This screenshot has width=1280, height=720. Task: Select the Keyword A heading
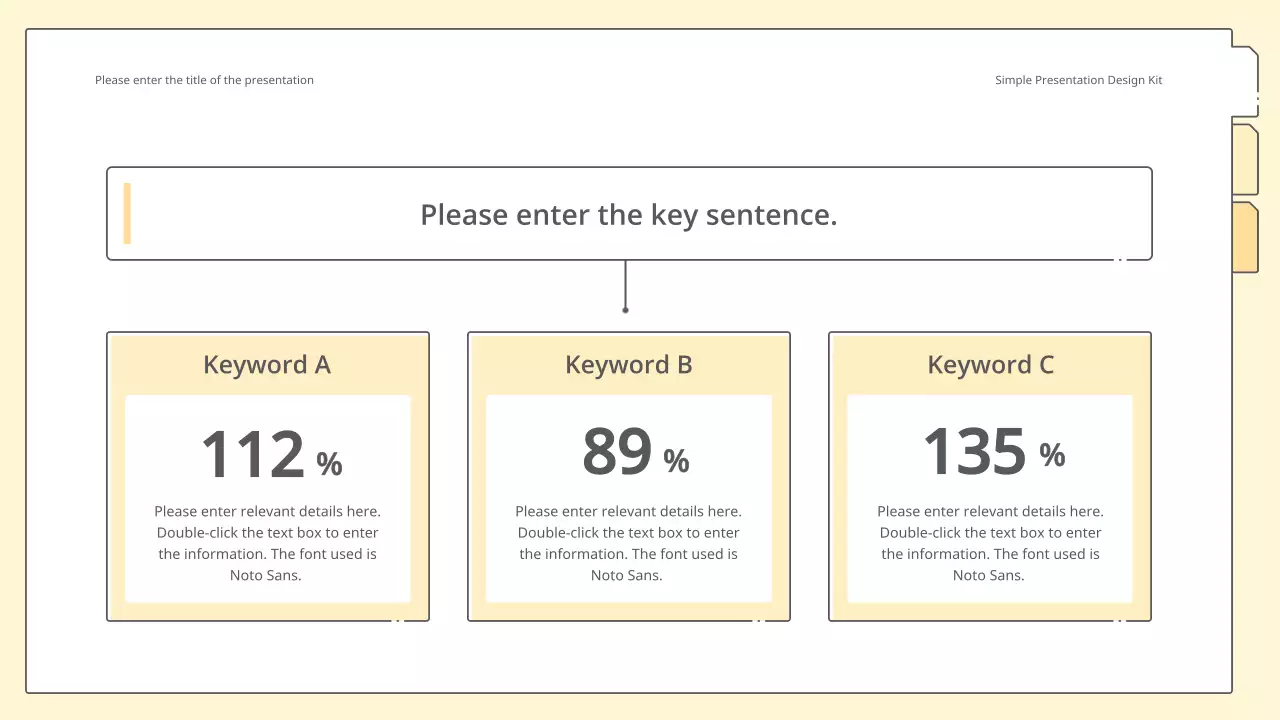click(267, 365)
